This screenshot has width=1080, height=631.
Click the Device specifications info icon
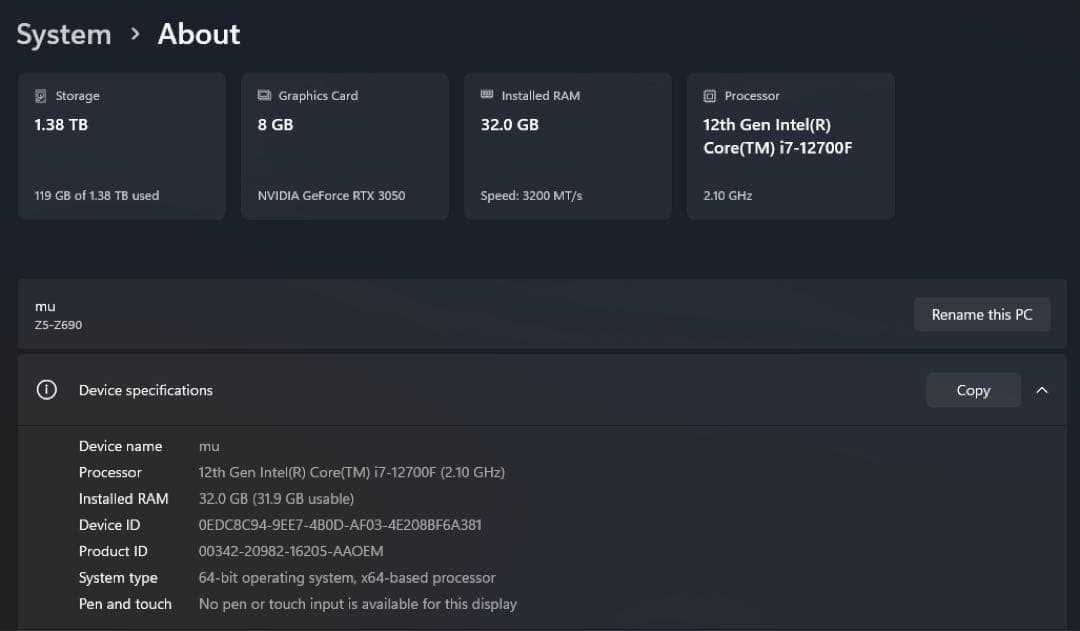pyautogui.click(x=46, y=390)
